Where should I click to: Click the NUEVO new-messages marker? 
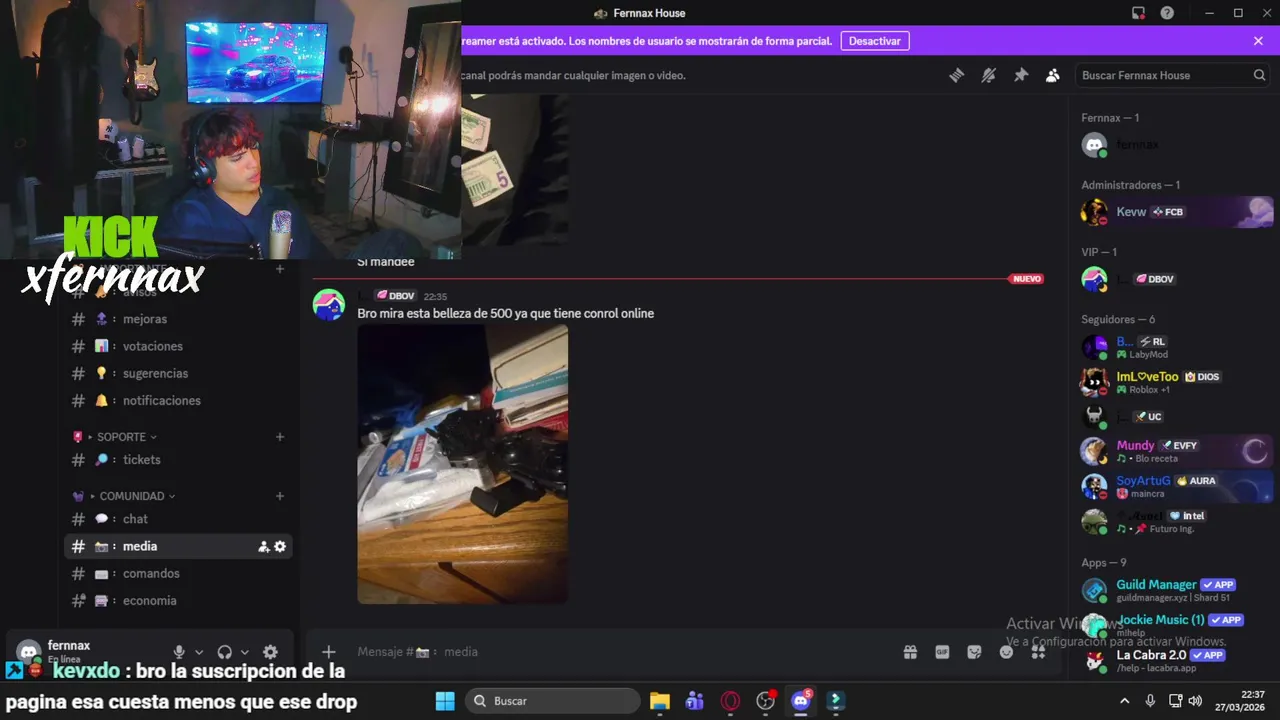click(x=1027, y=279)
